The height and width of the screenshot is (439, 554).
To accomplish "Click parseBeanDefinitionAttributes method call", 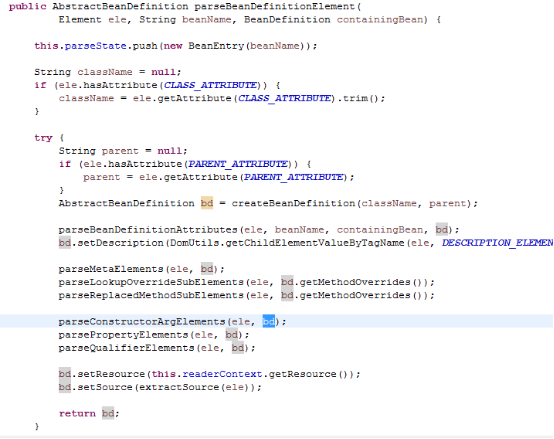I will coord(148,230).
